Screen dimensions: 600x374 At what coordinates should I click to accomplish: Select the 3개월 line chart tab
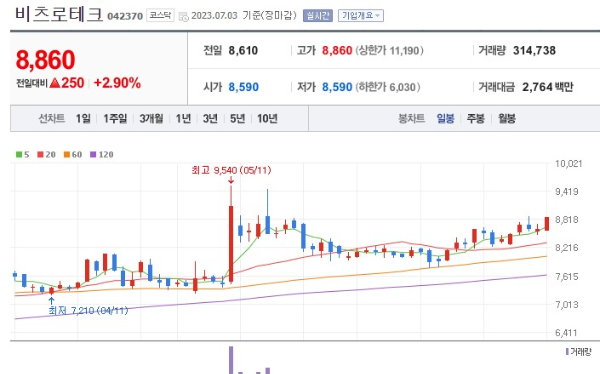tap(151, 119)
